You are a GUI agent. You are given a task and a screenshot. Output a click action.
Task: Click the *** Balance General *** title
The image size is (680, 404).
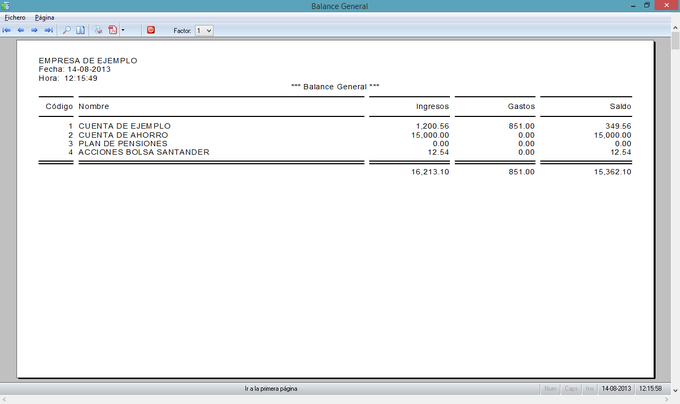(335, 87)
